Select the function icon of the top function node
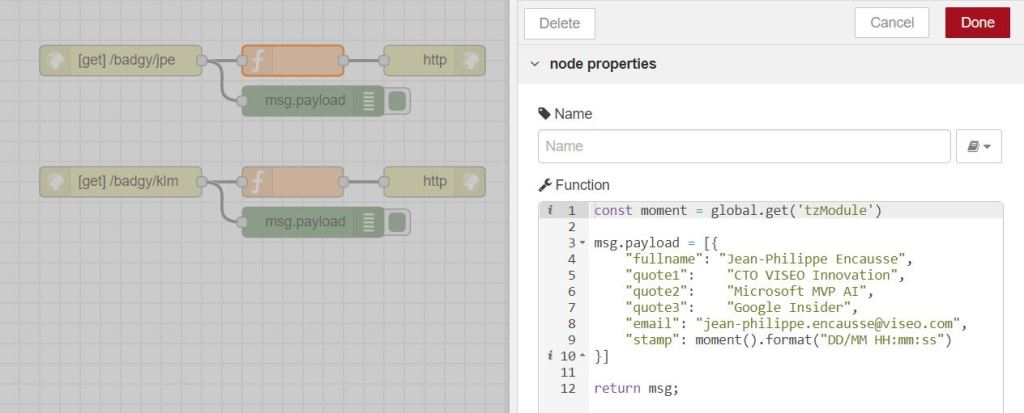Image resolution: width=1024 pixels, height=413 pixels. [x=257, y=61]
